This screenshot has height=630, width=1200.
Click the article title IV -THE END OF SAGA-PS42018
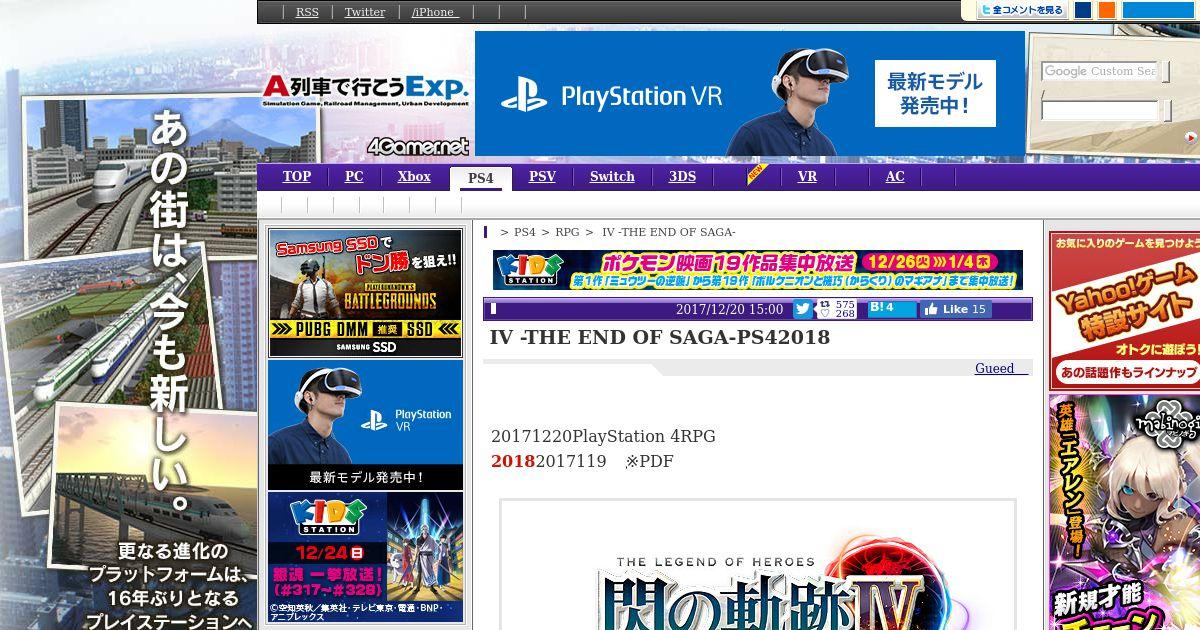pos(660,337)
